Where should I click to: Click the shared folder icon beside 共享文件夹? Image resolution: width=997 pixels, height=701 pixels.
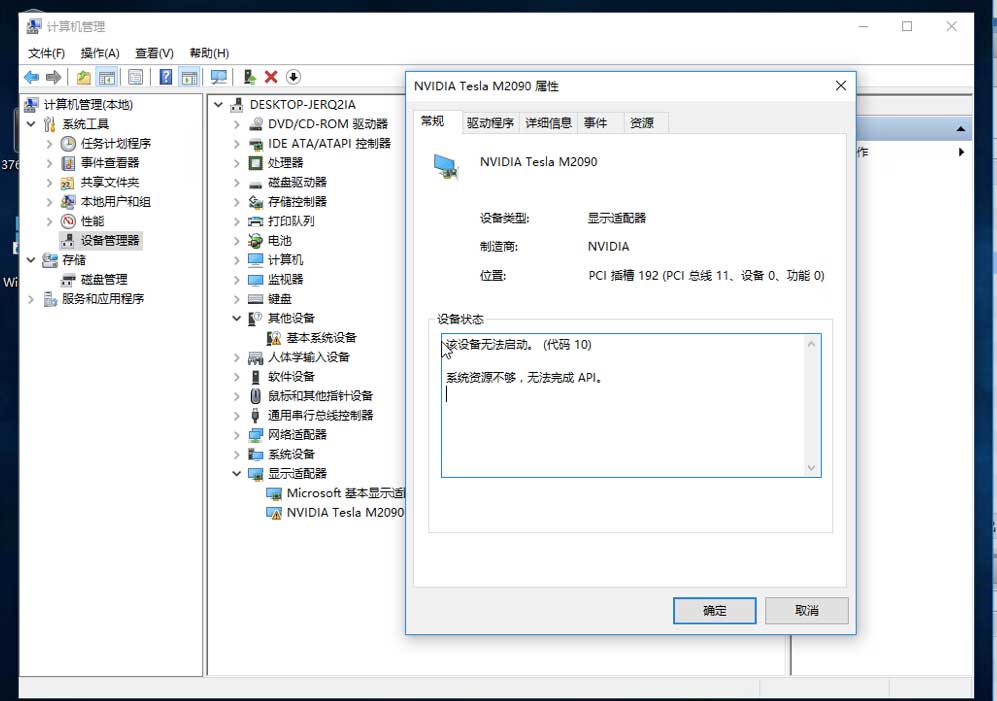pyautogui.click(x=68, y=183)
